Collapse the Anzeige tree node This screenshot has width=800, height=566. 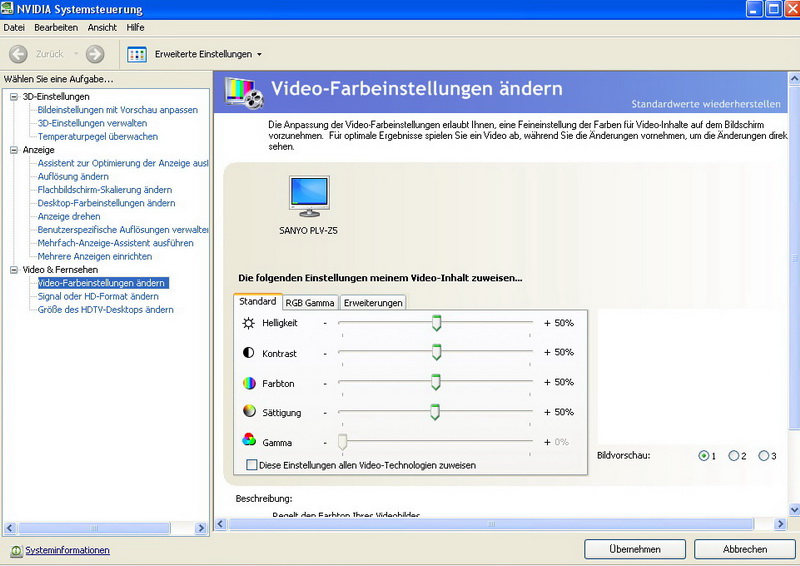click(14, 150)
